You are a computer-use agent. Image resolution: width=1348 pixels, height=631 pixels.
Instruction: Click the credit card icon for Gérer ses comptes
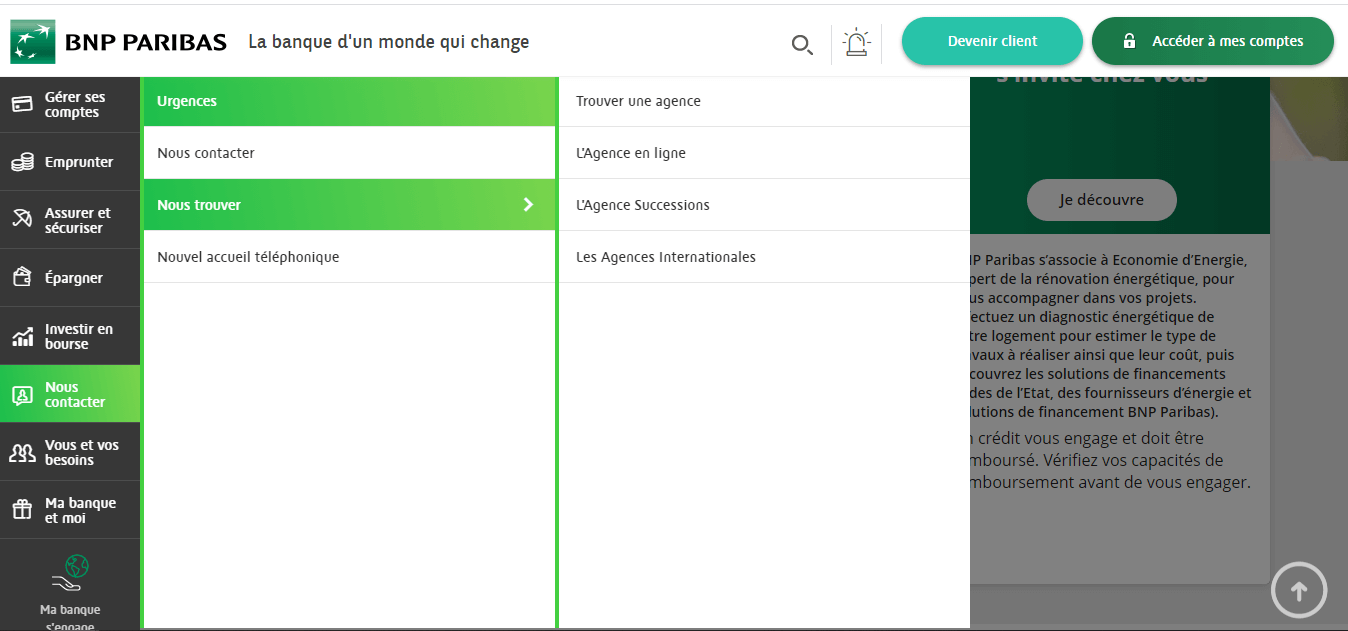(22, 105)
